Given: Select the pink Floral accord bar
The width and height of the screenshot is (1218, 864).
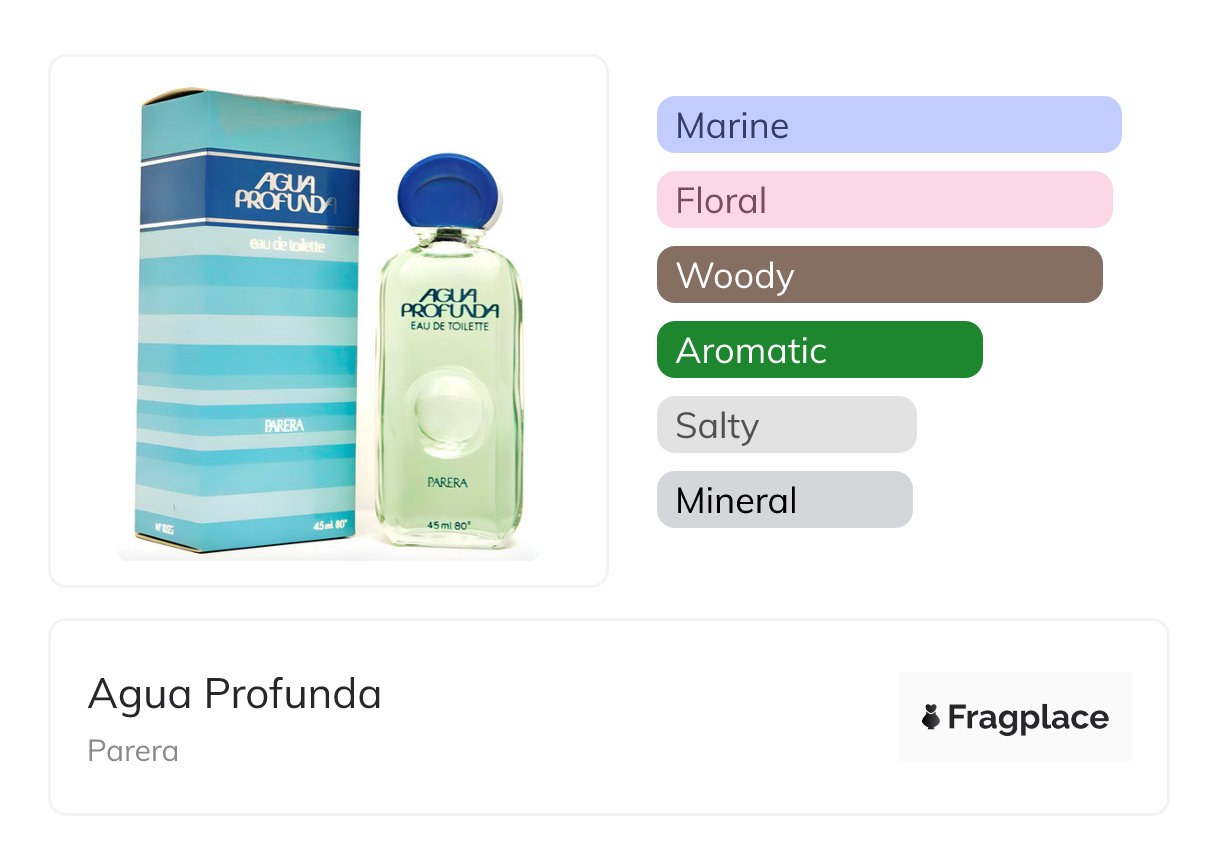Looking at the screenshot, I should (884, 200).
